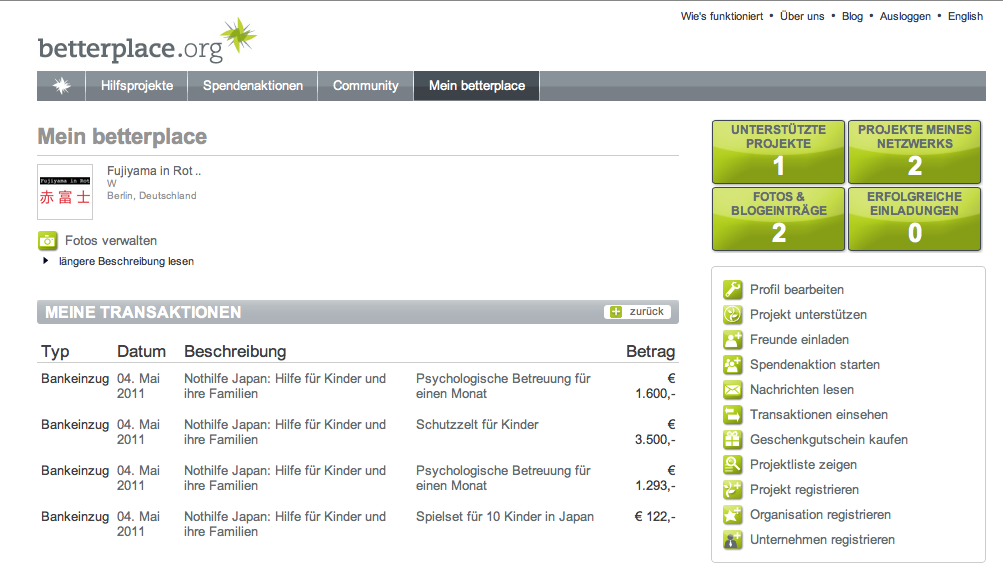Click the Fotos verwalten link
The height and width of the screenshot is (573, 1003).
pos(111,241)
